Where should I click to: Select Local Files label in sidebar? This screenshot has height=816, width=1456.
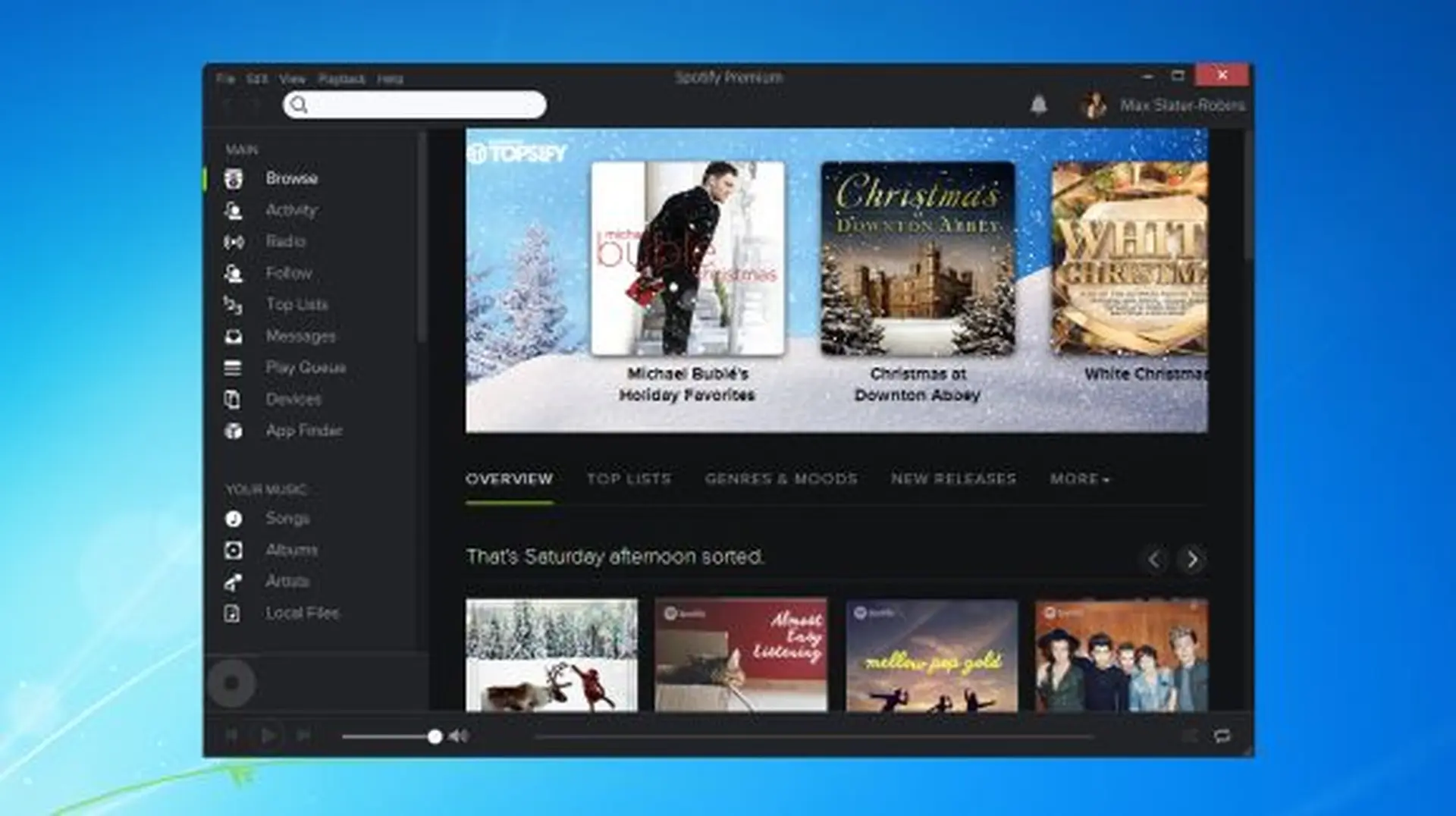(302, 614)
